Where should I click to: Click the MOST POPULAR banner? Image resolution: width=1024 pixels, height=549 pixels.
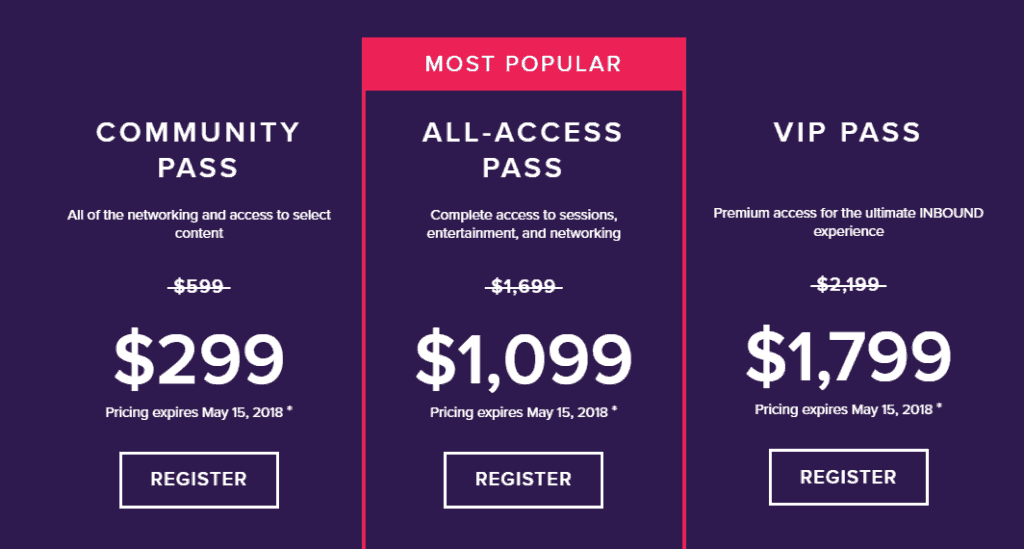[524, 64]
